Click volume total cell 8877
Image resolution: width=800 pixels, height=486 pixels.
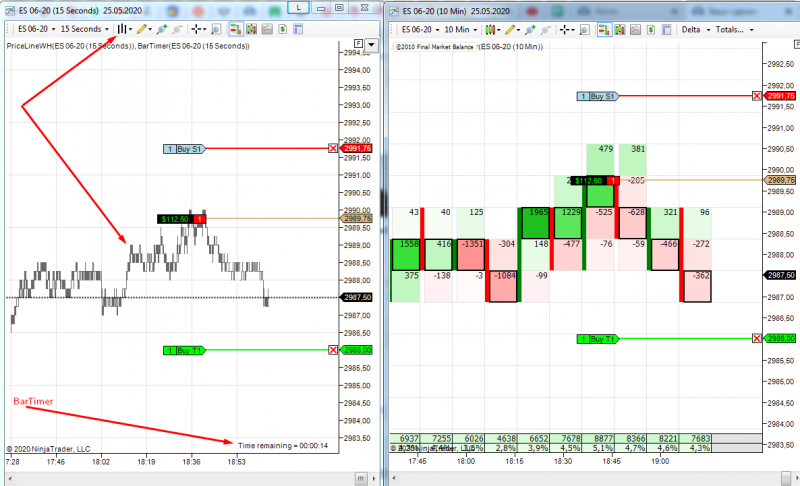(x=602, y=438)
